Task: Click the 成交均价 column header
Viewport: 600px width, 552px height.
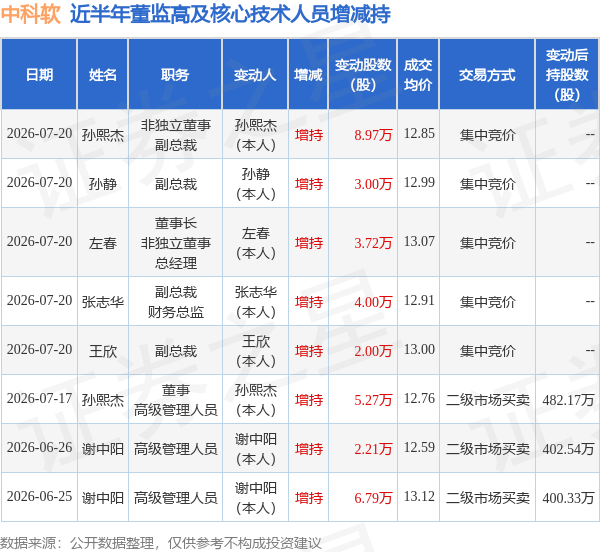Action: tap(418, 74)
